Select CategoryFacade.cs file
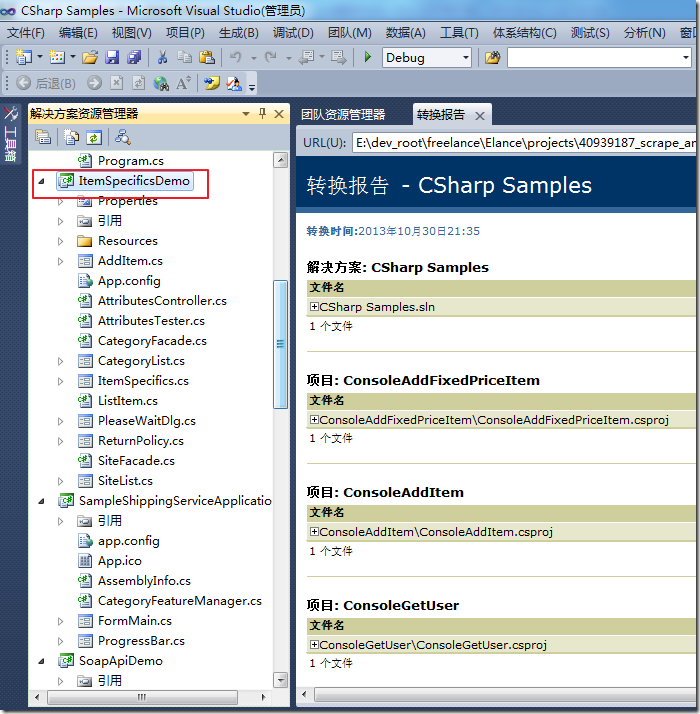This screenshot has width=700, height=714. 152,341
